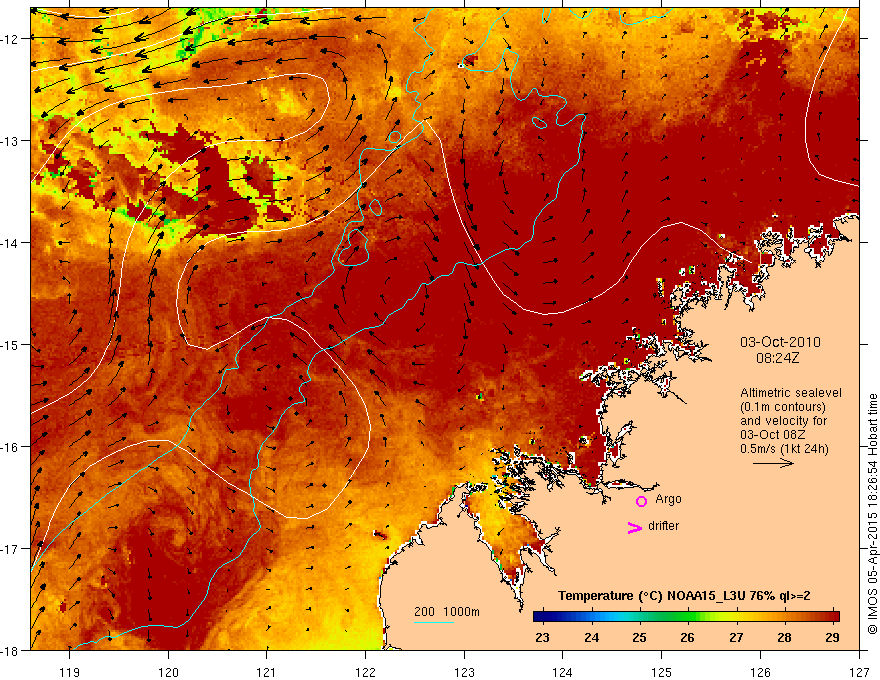Click the magenta Argo circle legend symbol
The height and width of the screenshot is (680, 880).
coord(641,501)
